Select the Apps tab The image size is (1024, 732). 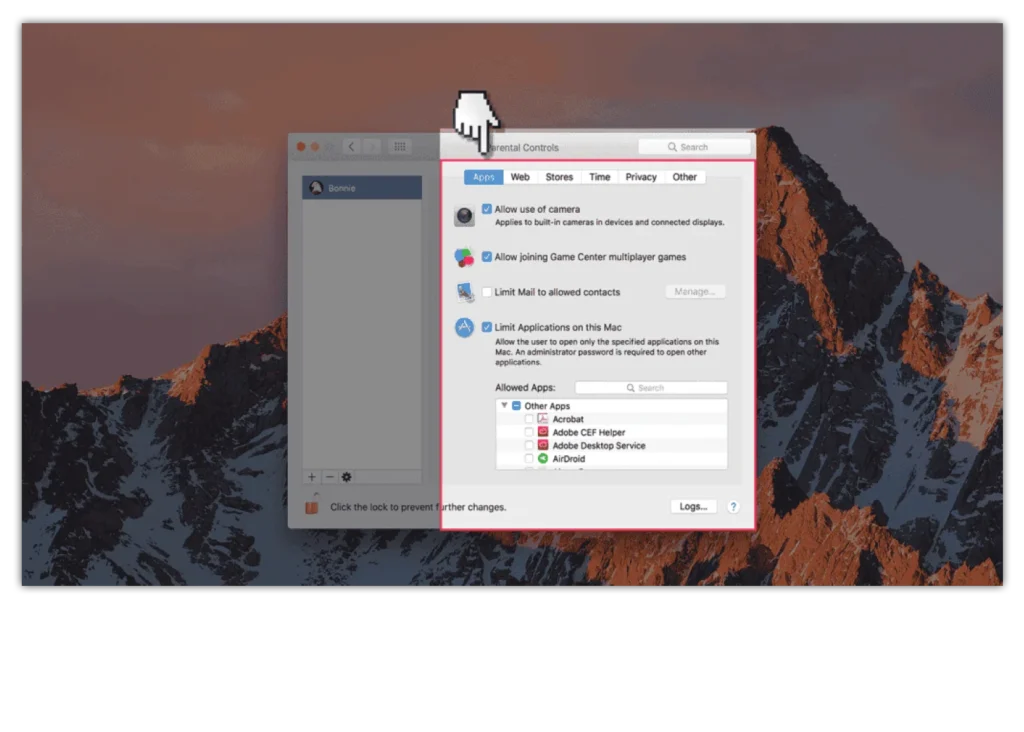click(x=483, y=177)
